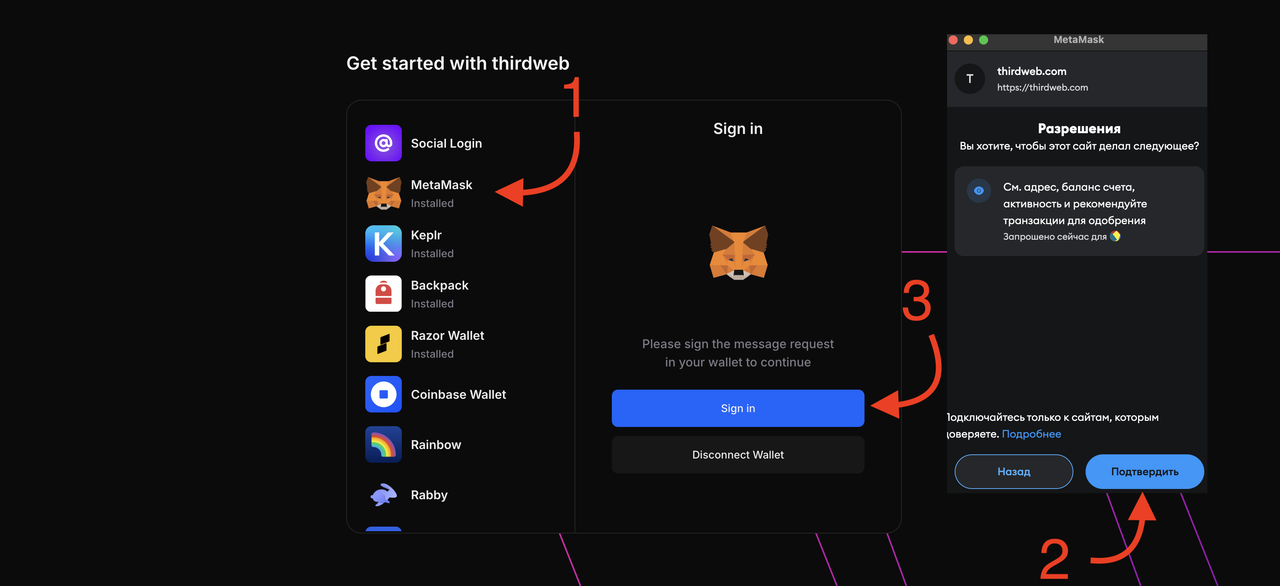The height and width of the screenshot is (586, 1280).
Task: Pick the Rabby wallet icon
Action: (383, 495)
